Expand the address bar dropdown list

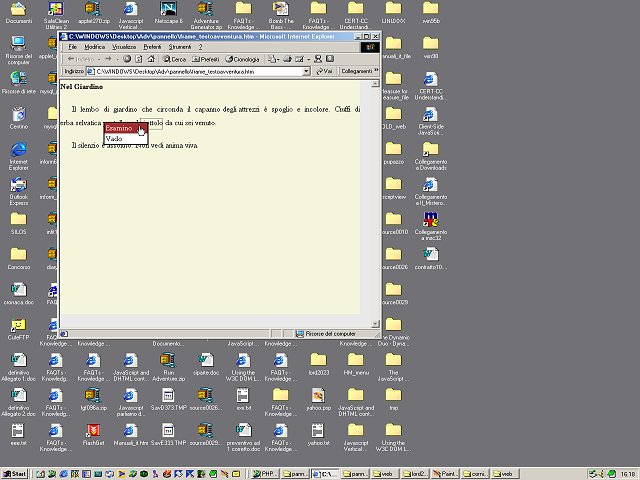pos(306,71)
